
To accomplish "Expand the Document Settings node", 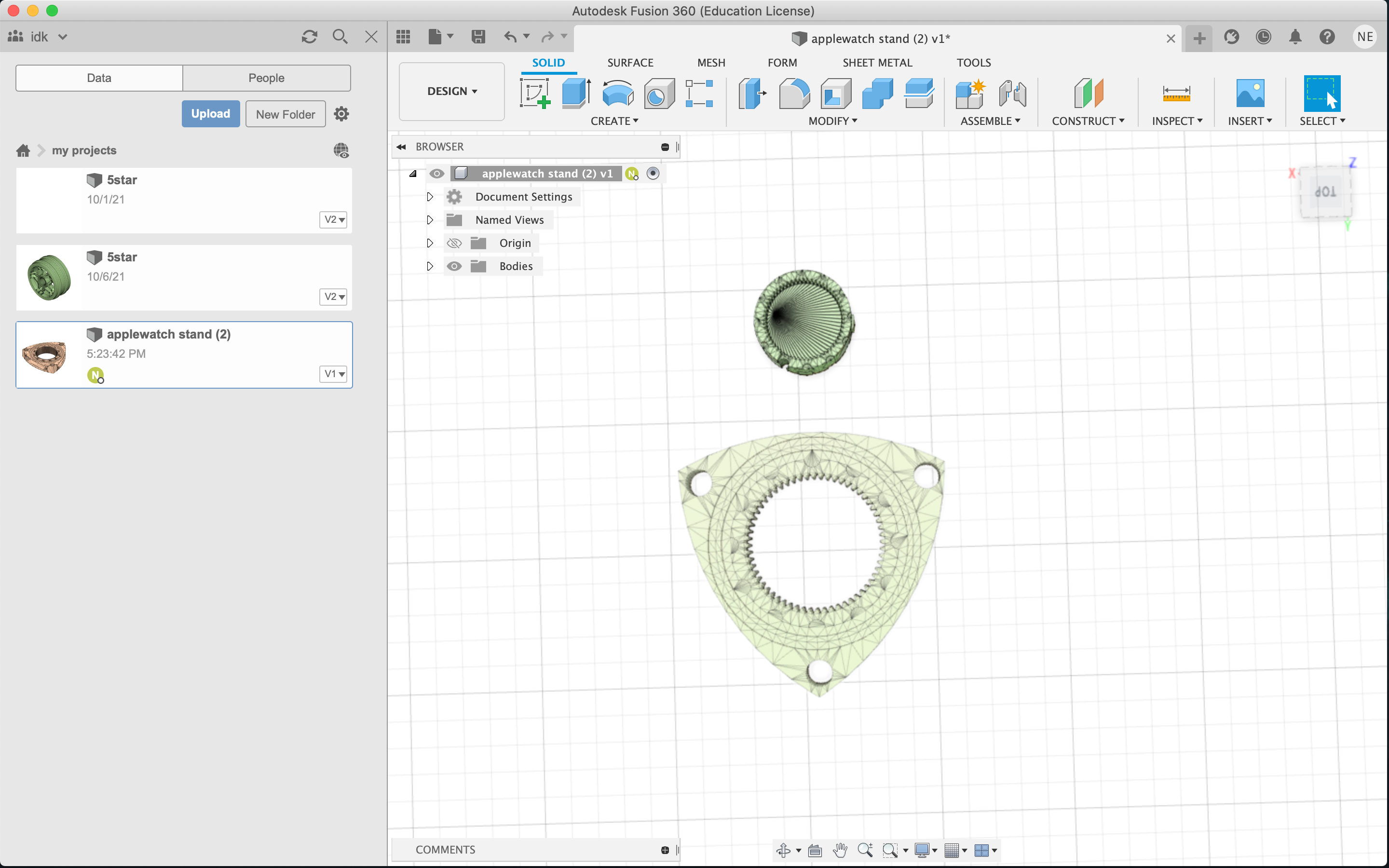I will pyautogui.click(x=429, y=197).
